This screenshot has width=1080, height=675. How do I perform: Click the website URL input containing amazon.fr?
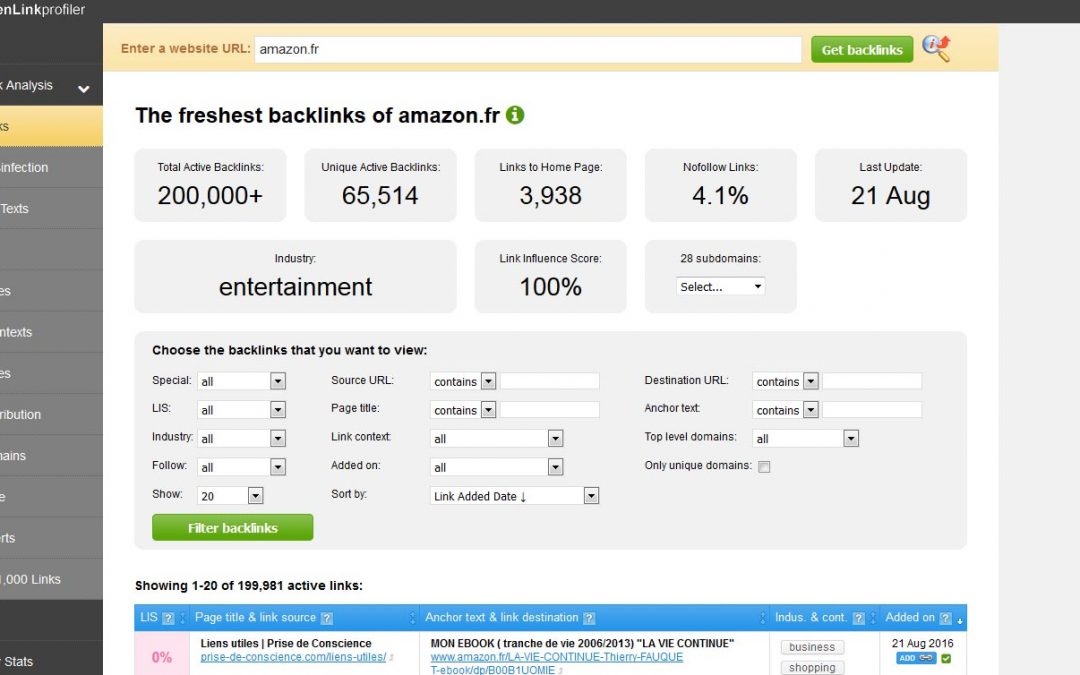(x=528, y=50)
